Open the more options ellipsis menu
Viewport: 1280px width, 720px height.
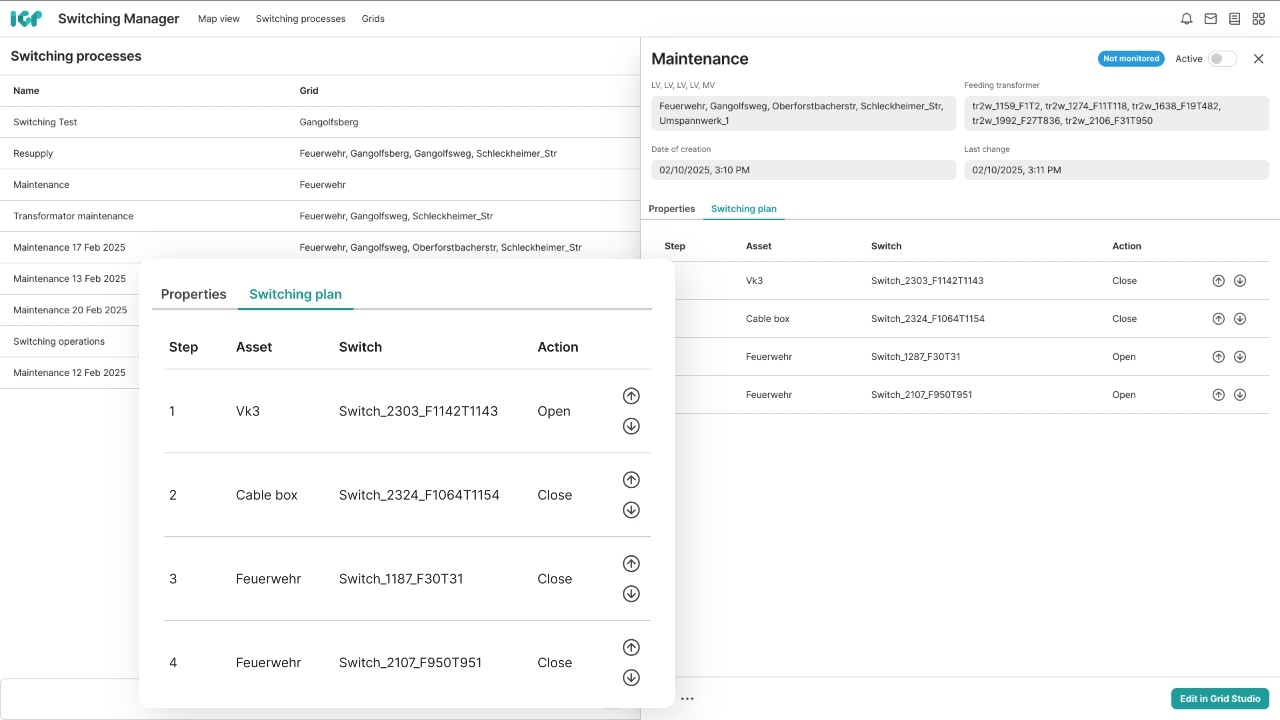pyautogui.click(x=687, y=698)
